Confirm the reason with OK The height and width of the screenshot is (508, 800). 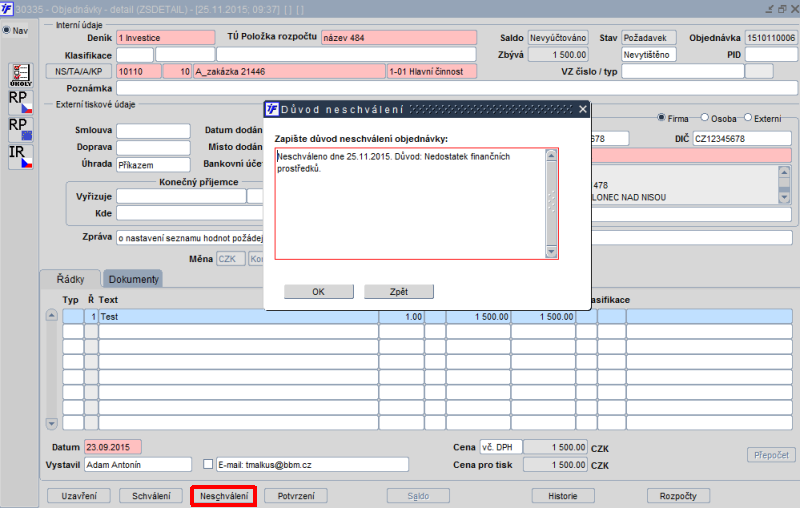point(318,292)
